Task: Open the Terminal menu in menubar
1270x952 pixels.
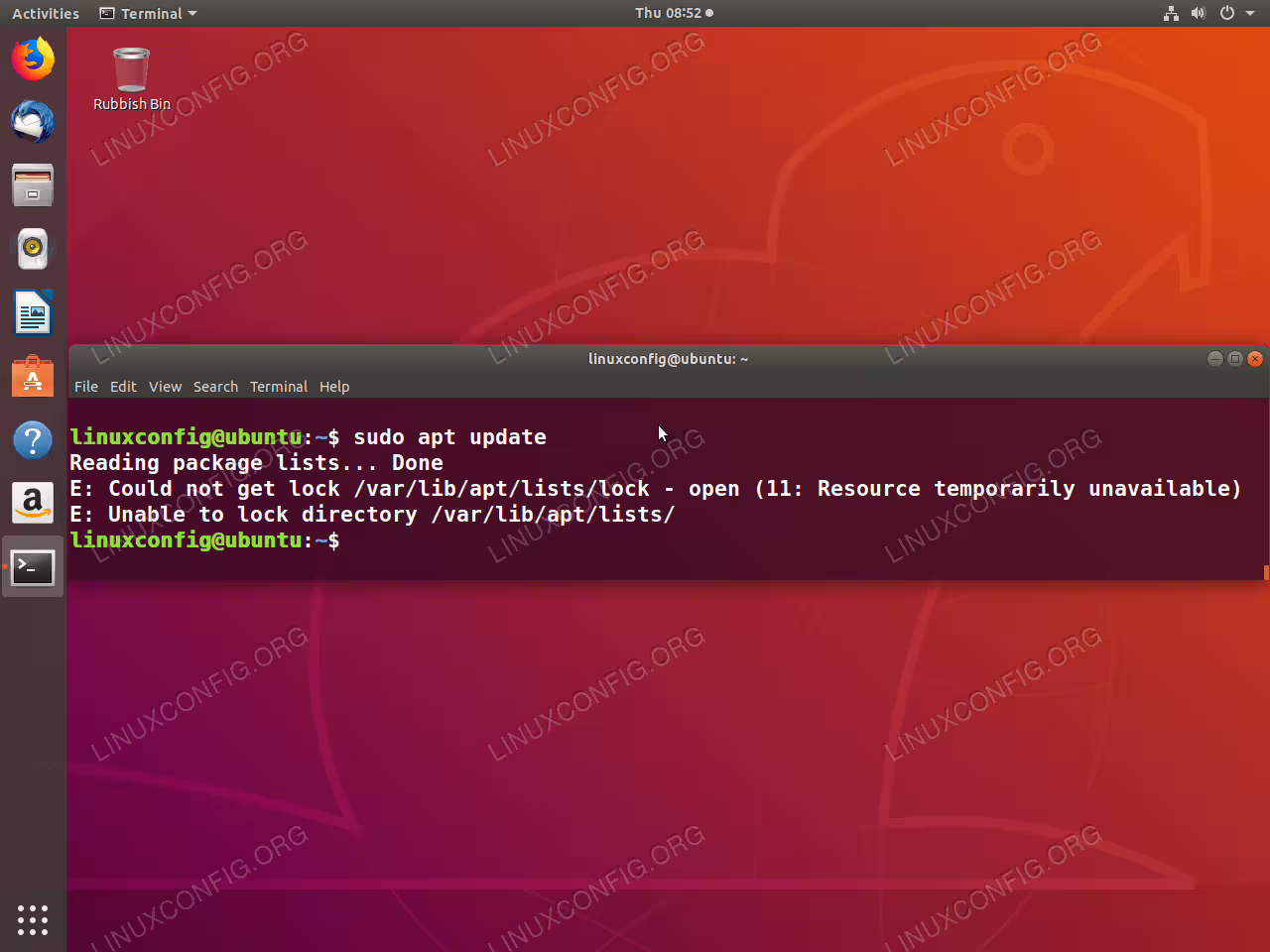Action: [279, 387]
